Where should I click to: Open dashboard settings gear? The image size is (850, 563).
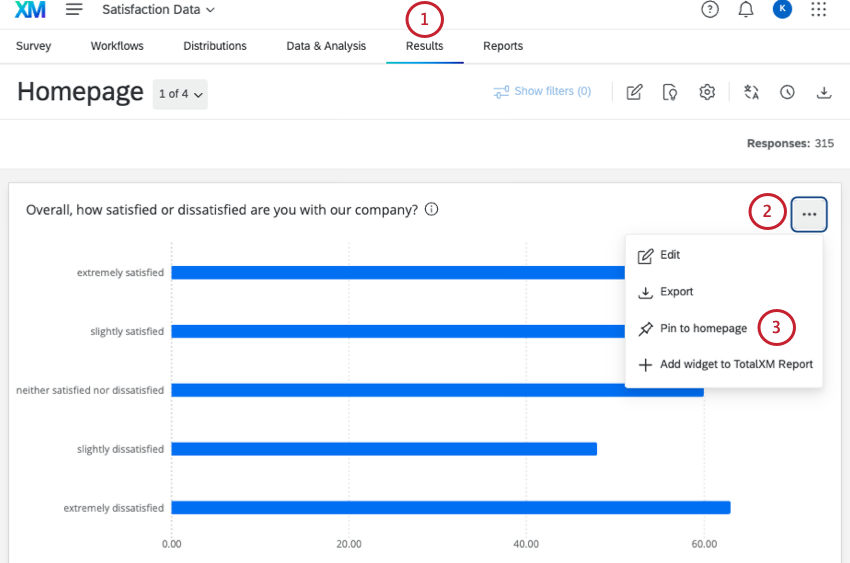707,92
